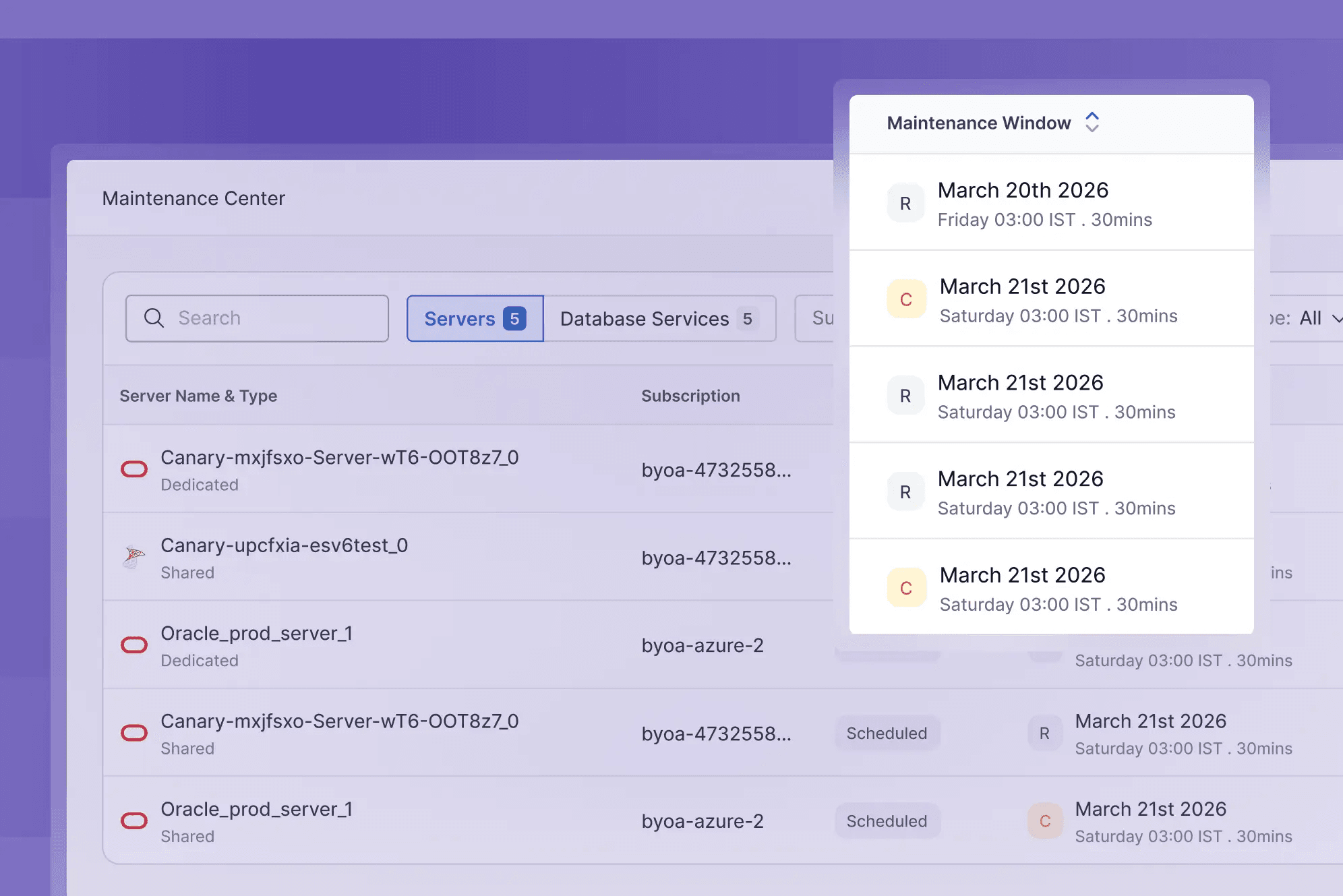The height and width of the screenshot is (896, 1343).
Task: Switch to the Database Services tab
Action: tap(659, 318)
